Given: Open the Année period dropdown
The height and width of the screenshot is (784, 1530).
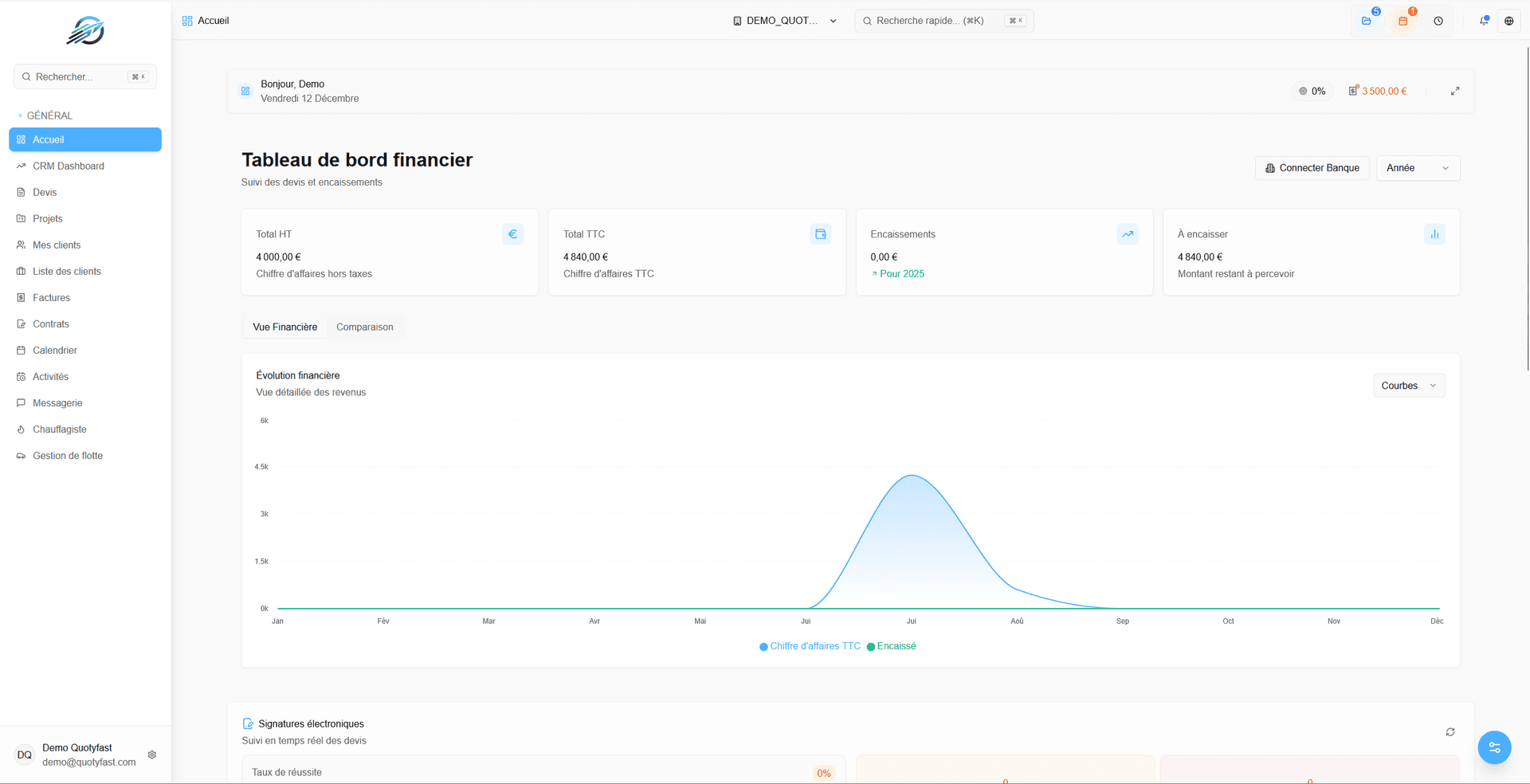Looking at the screenshot, I should (1418, 168).
